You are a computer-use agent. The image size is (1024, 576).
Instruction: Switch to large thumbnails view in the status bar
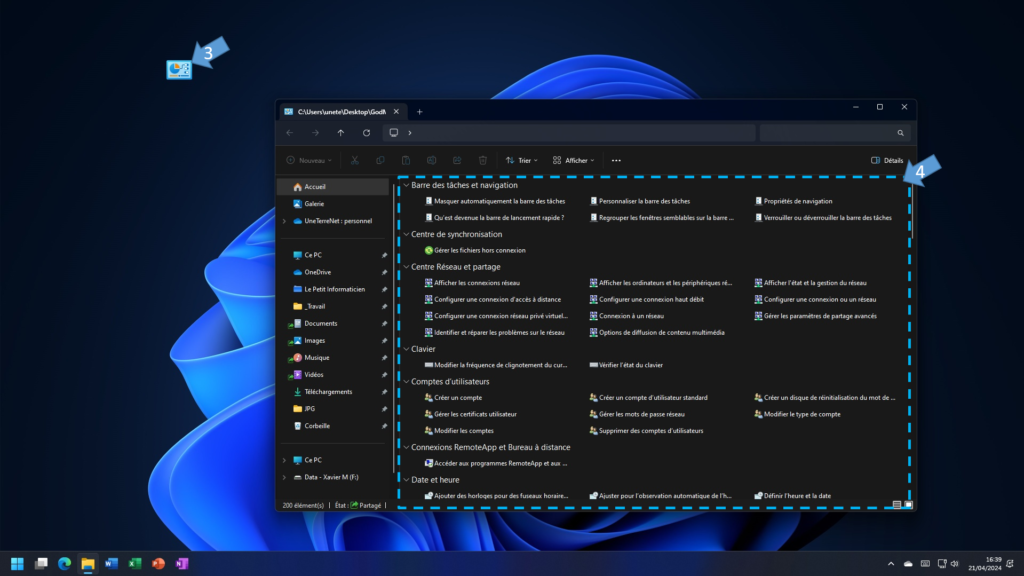click(908, 504)
